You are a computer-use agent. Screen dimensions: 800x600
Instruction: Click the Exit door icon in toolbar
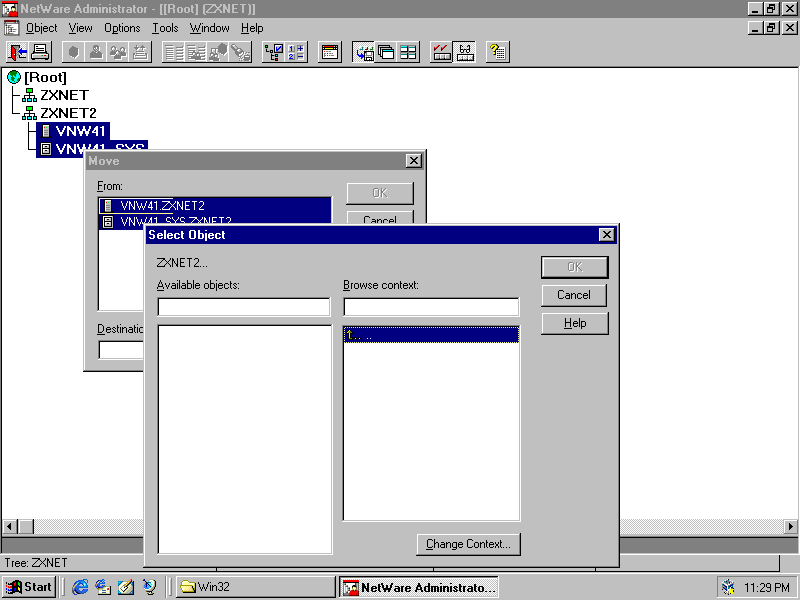tap(18, 52)
